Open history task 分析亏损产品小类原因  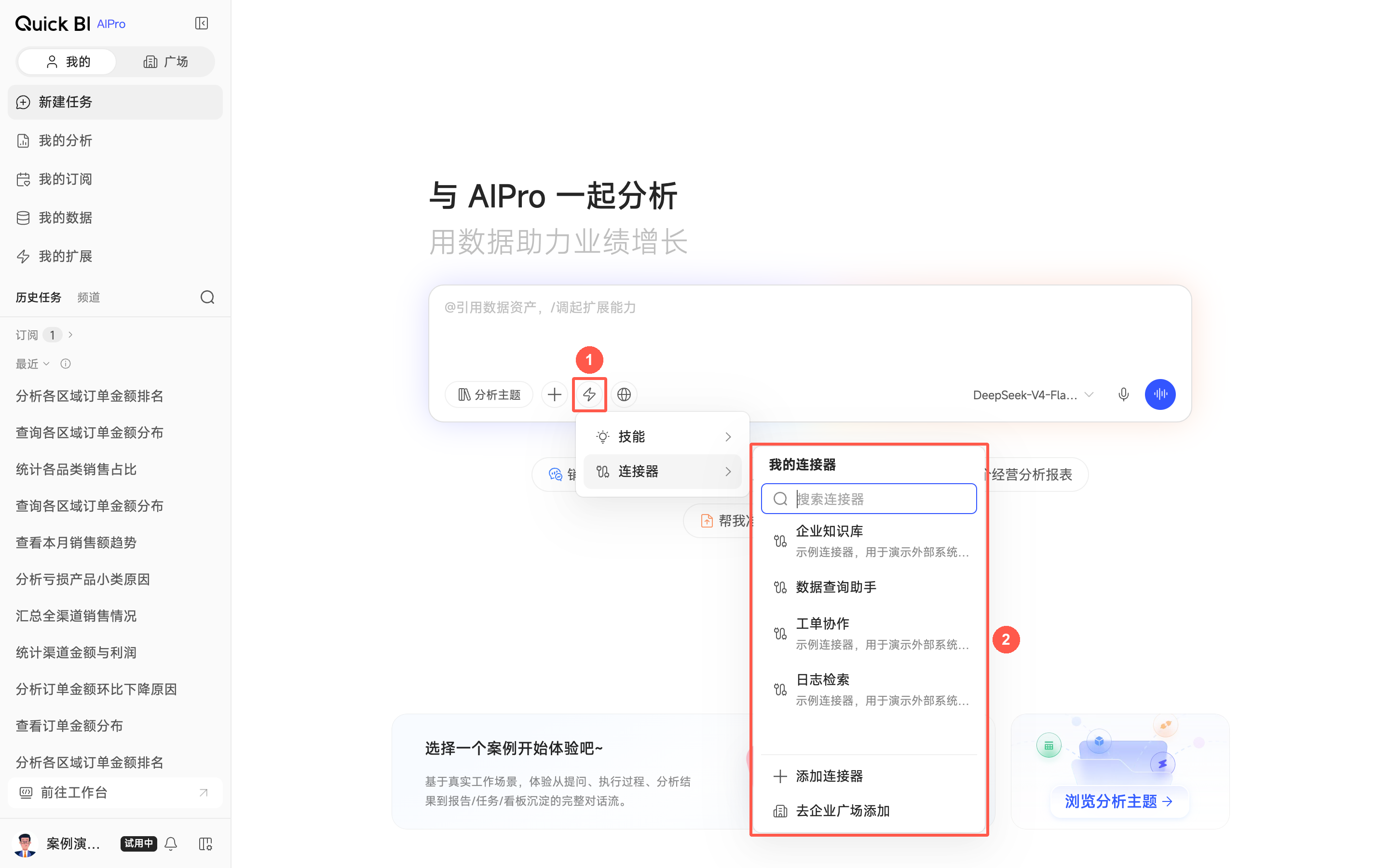click(x=82, y=579)
